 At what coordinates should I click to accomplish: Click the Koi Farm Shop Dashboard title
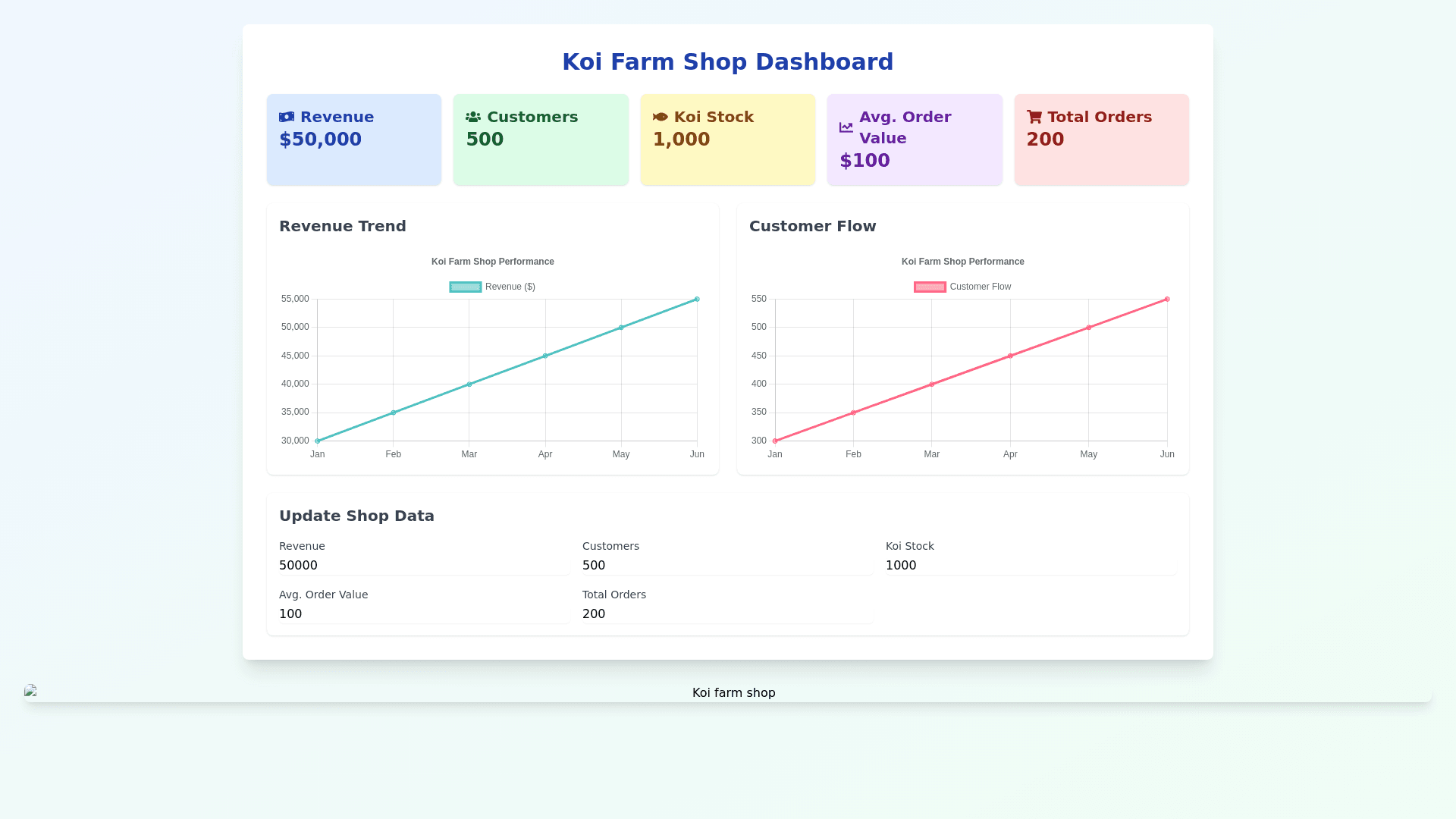click(x=727, y=62)
